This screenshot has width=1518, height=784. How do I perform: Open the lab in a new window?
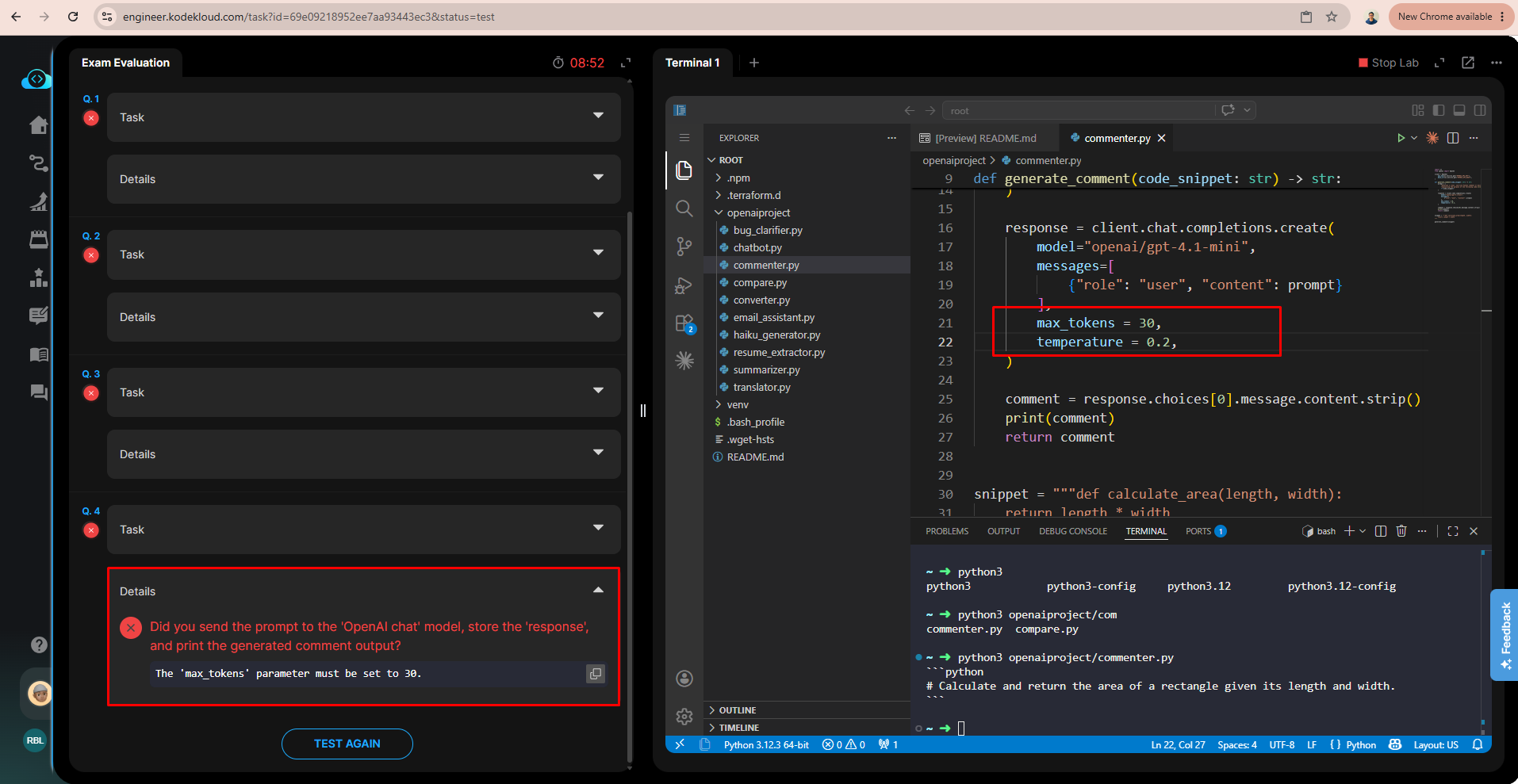1468,63
